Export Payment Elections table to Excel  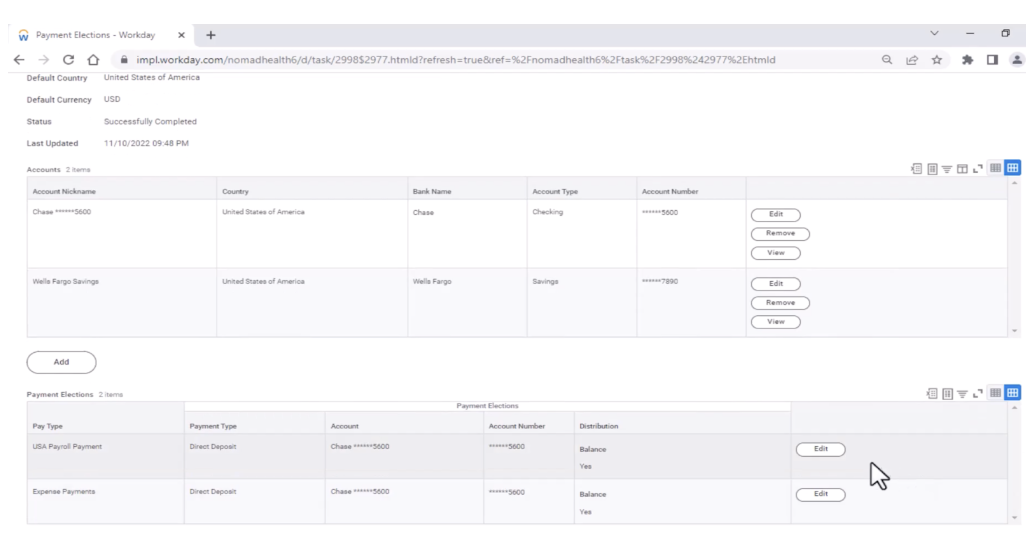931,394
